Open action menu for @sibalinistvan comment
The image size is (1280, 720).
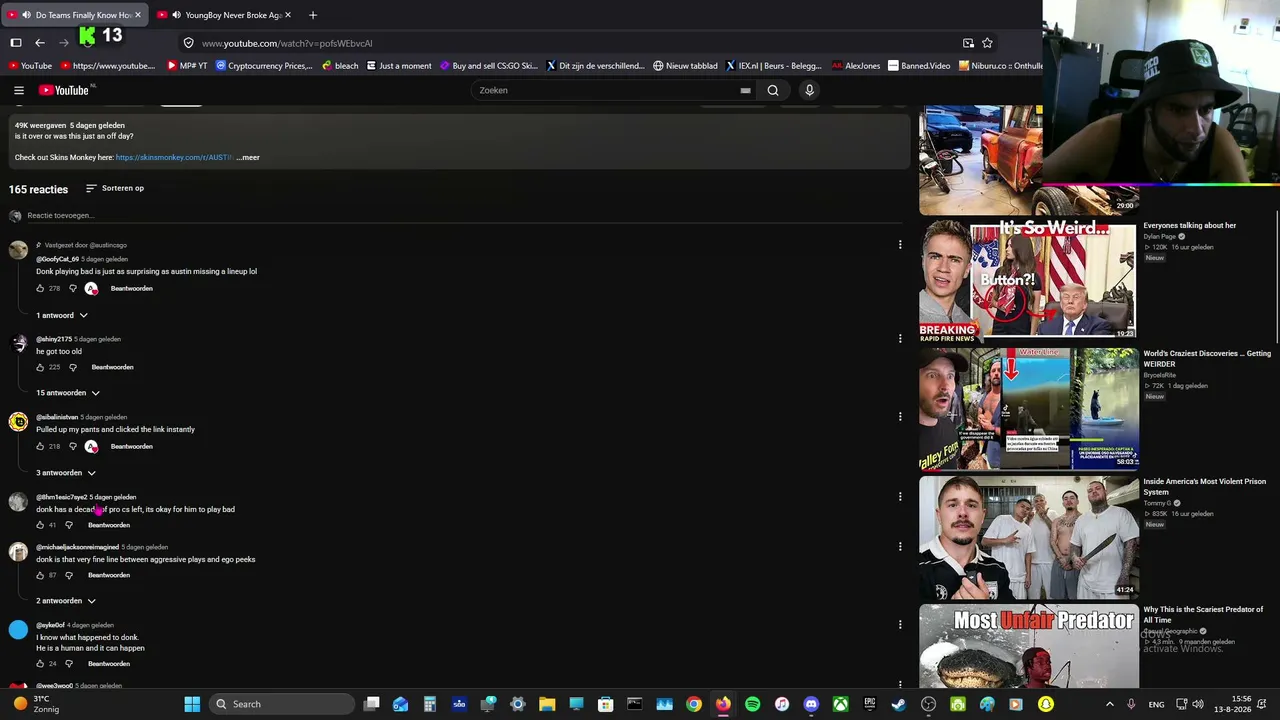900,417
